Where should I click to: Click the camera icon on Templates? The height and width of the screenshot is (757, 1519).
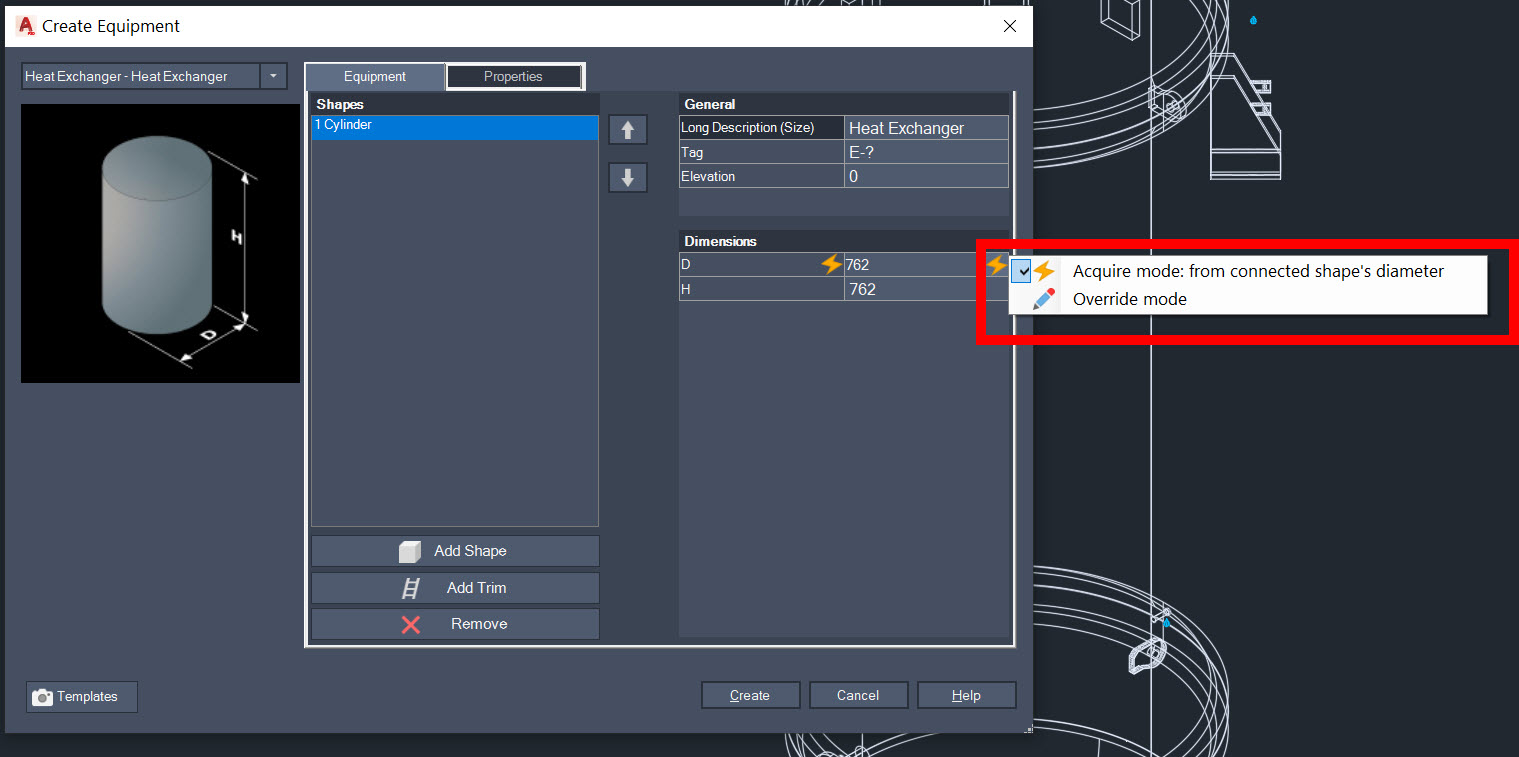coord(41,697)
